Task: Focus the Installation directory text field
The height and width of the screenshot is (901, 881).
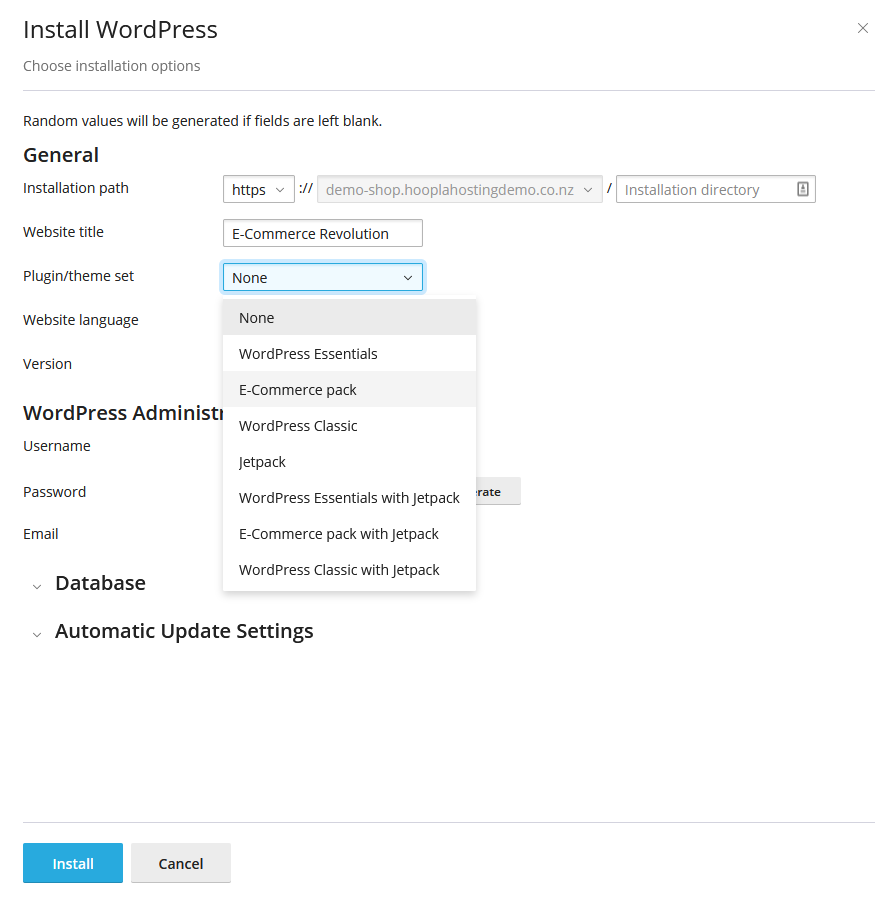Action: [704, 189]
